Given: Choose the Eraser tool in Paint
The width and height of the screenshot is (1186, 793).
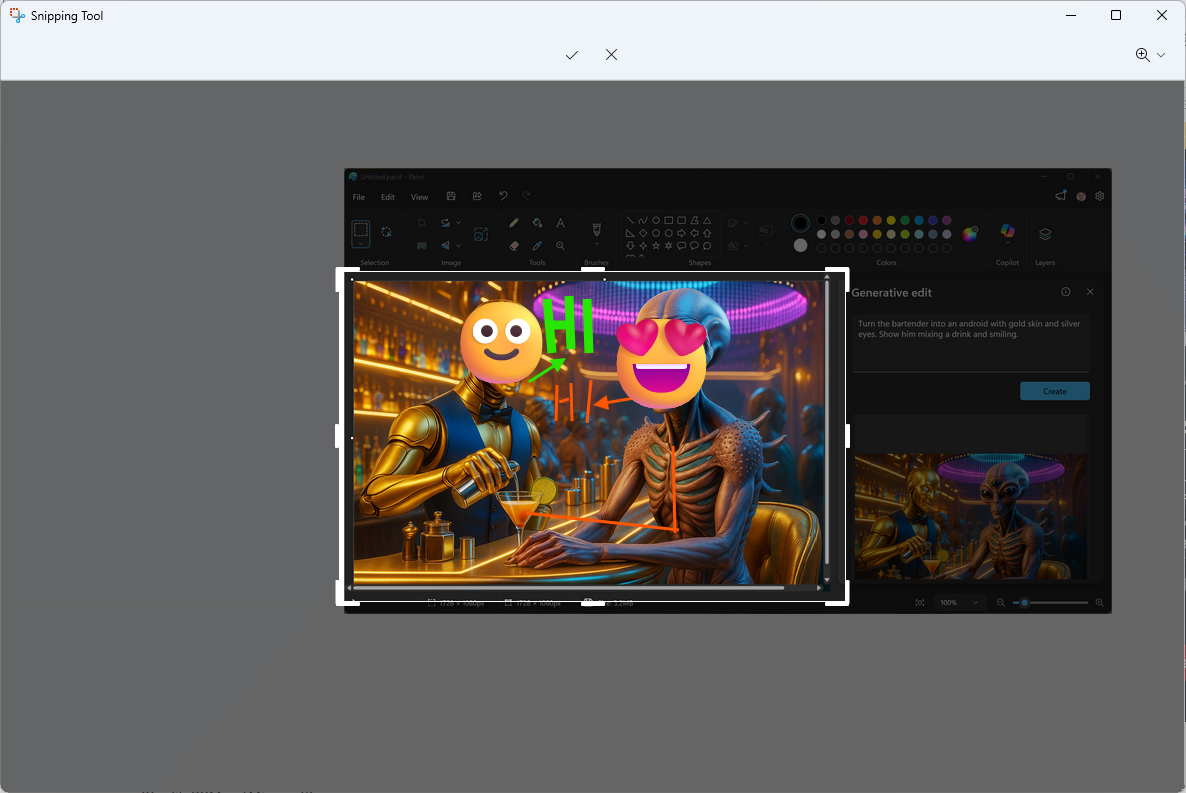Looking at the screenshot, I should 514,245.
